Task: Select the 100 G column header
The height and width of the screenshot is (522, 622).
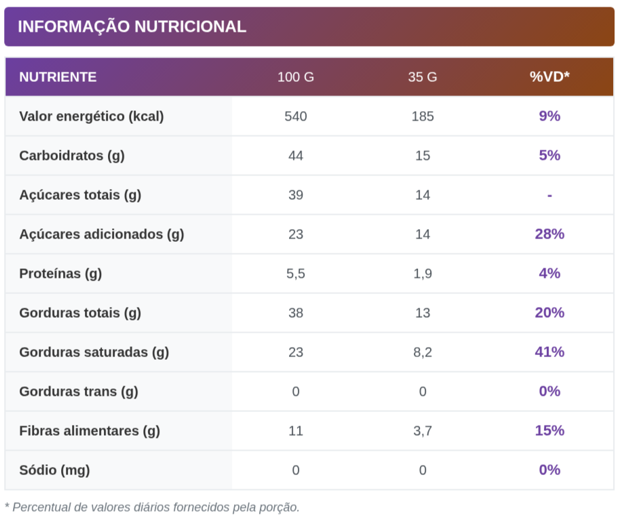Action: click(x=295, y=77)
